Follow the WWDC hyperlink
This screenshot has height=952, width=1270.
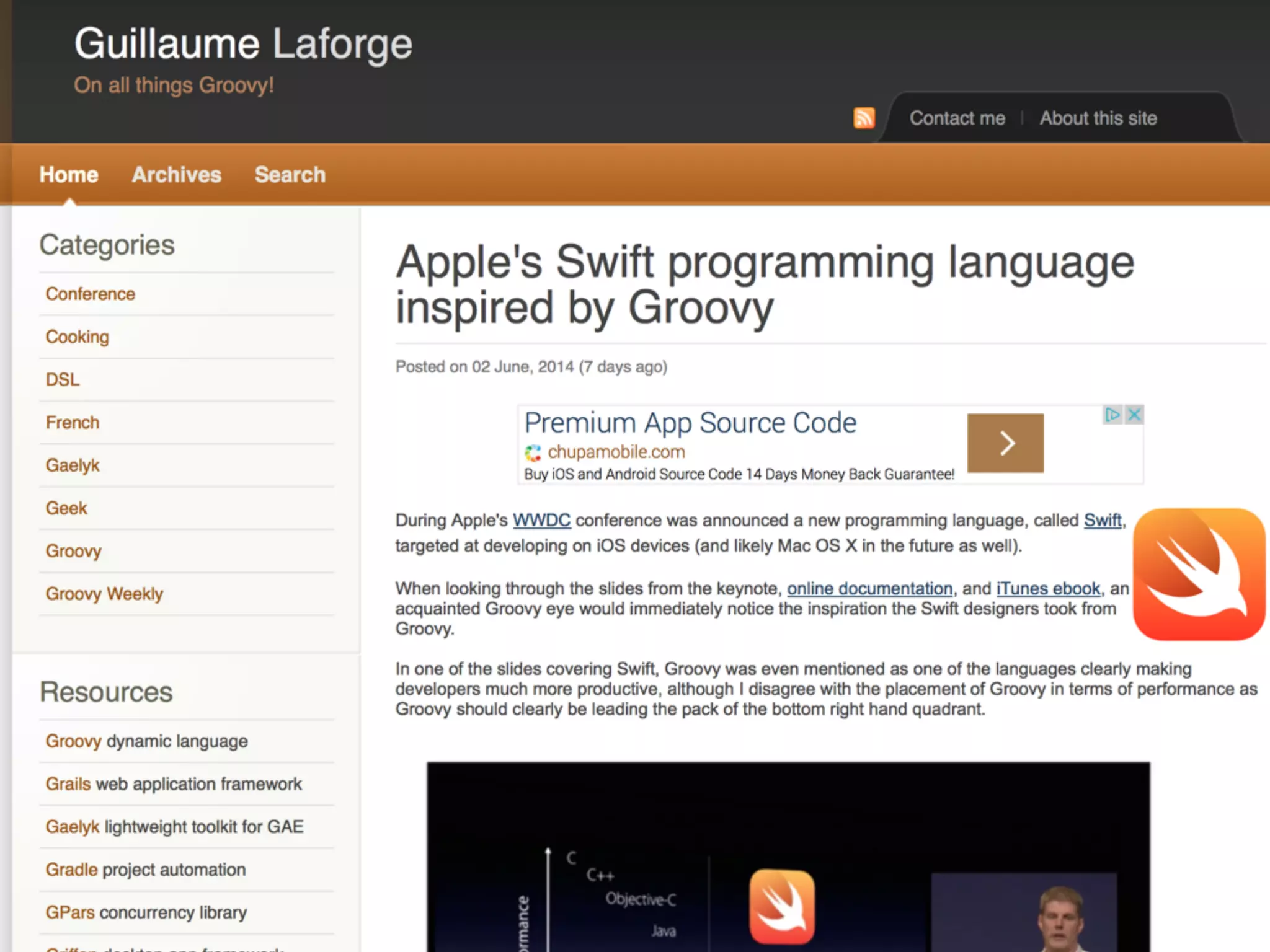pos(541,521)
